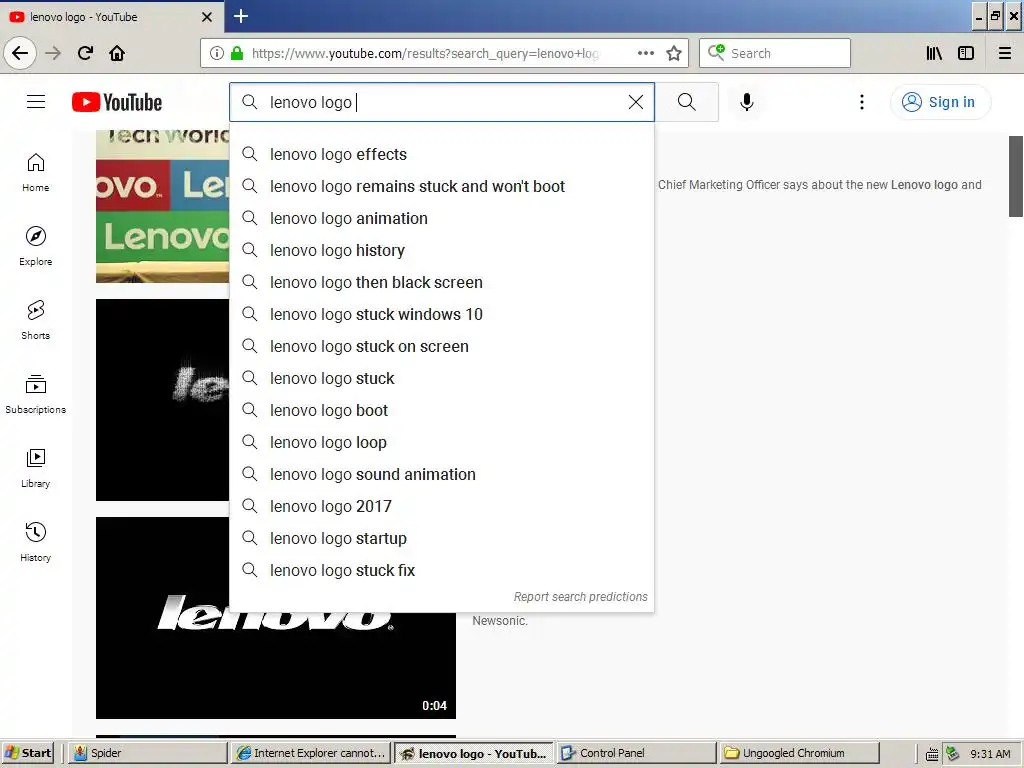Image resolution: width=1024 pixels, height=768 pixels.
Task: Clear the YouTube search text with X
Action: click(635, 102)
